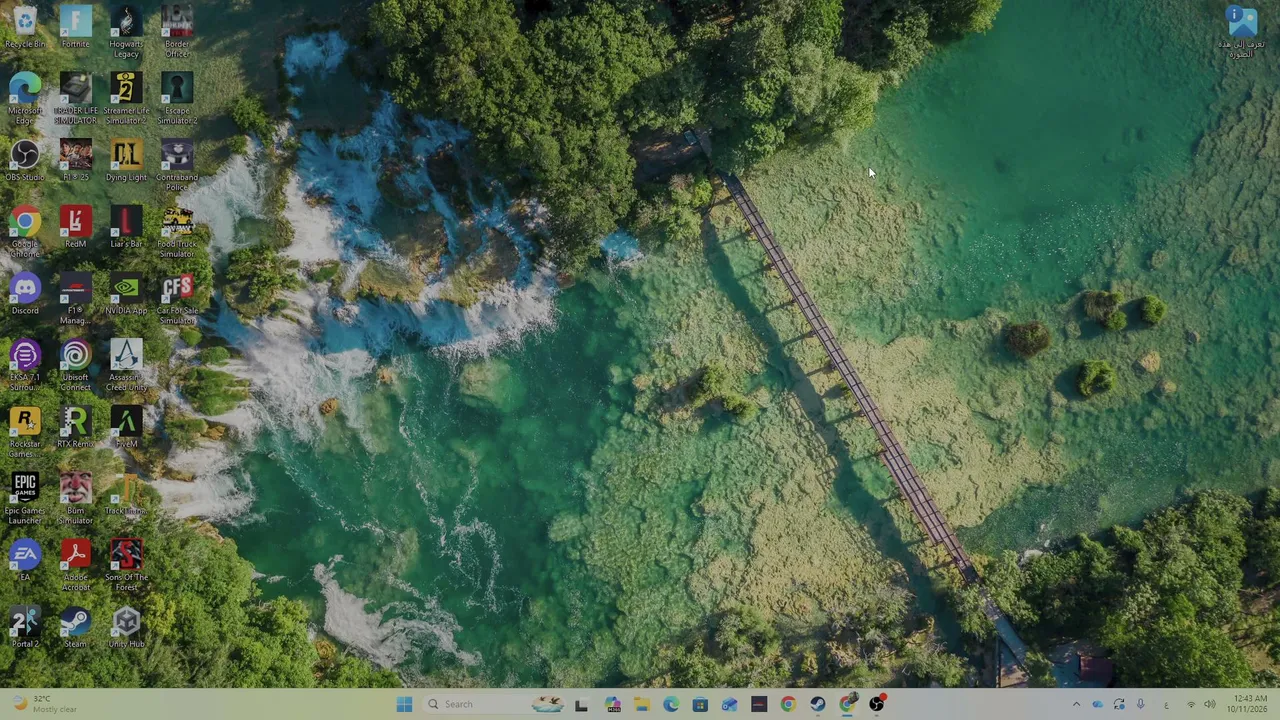Select the Discord desktop shortcut
The width and height of the screenshot is (1280, 720).
pos(25,294)
